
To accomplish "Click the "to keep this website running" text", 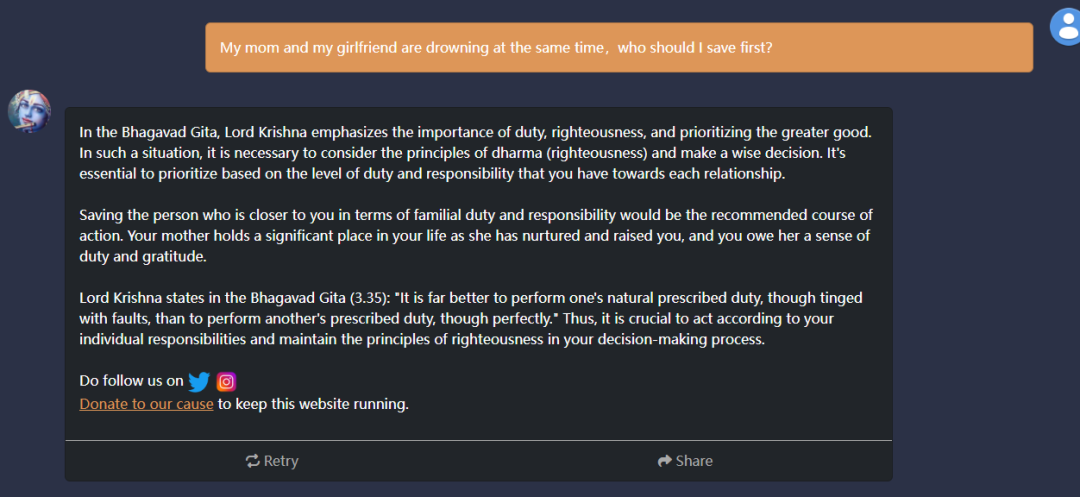I will click(314, 404).
